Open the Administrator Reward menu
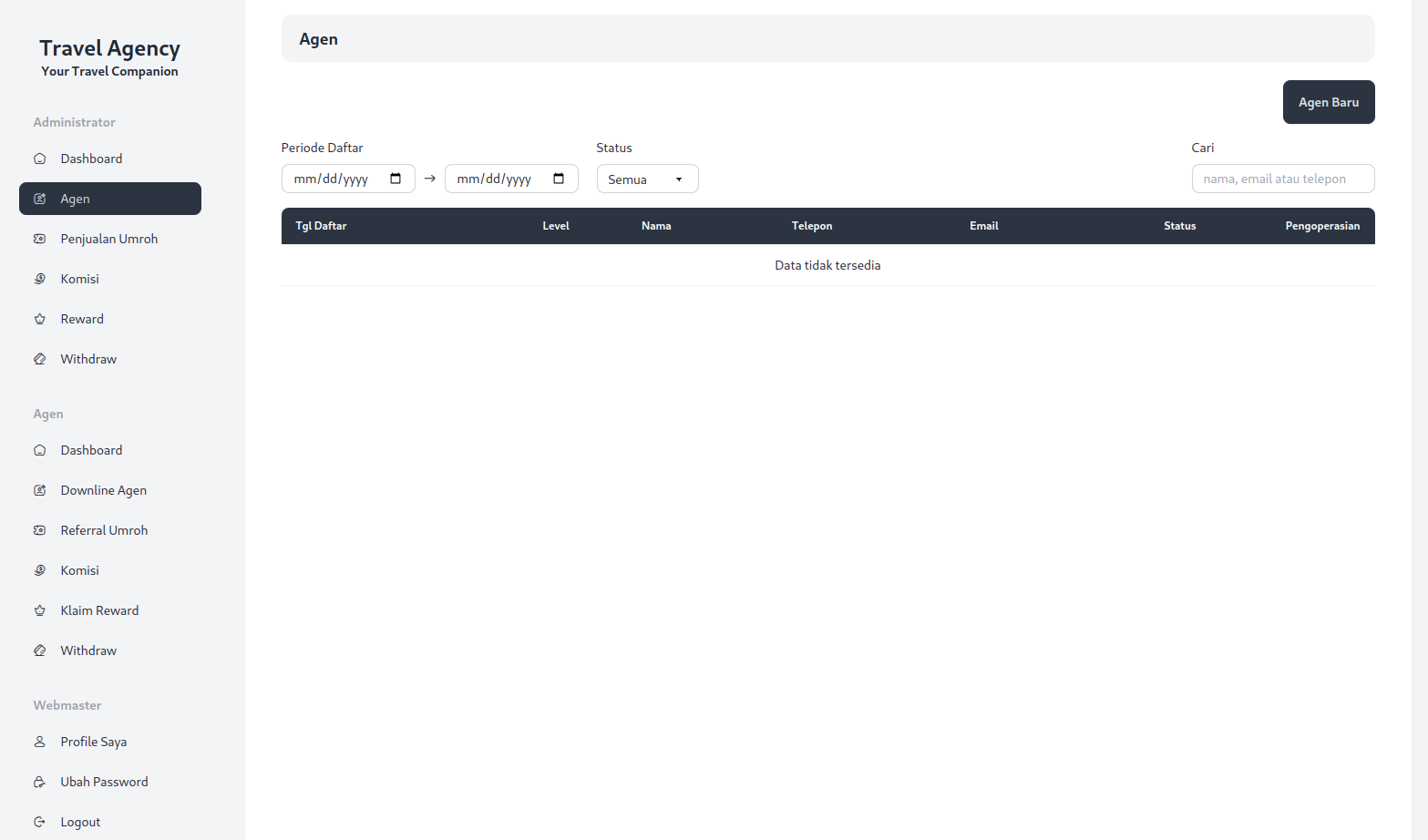 [82, 319]
